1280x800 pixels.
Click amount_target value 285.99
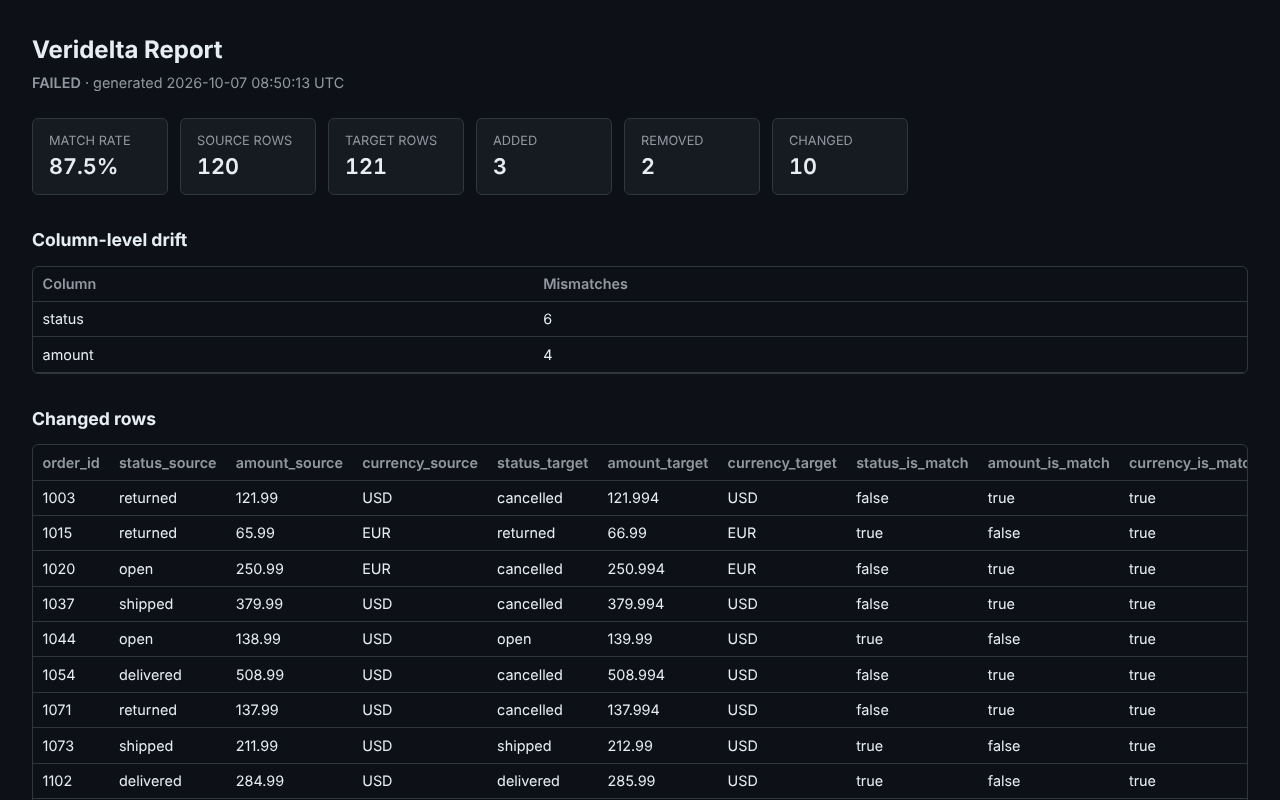(x=631, y=781)
